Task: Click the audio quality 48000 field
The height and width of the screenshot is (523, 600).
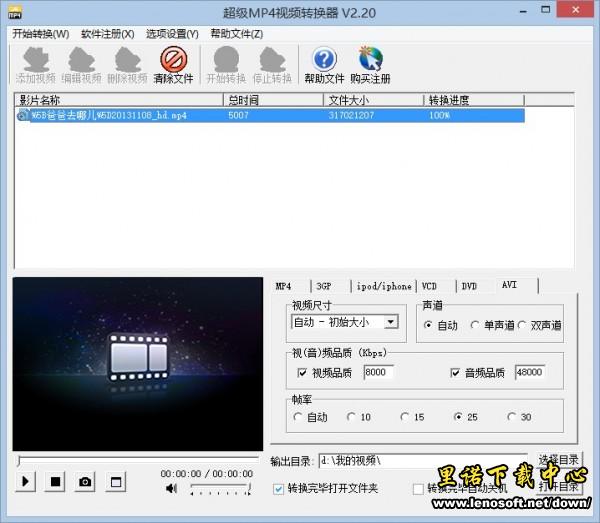Action: click(x=530, y=372)
